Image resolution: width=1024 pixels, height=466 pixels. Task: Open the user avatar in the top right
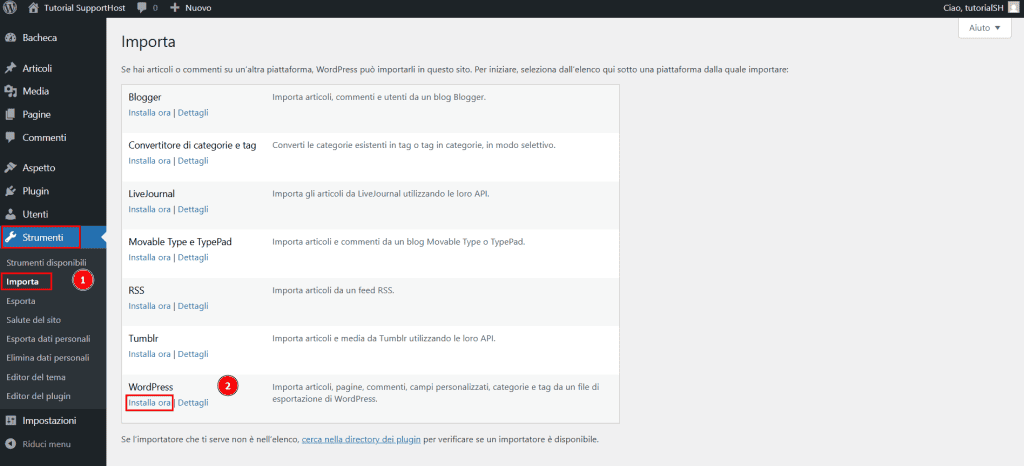[x=1013, y=8]
